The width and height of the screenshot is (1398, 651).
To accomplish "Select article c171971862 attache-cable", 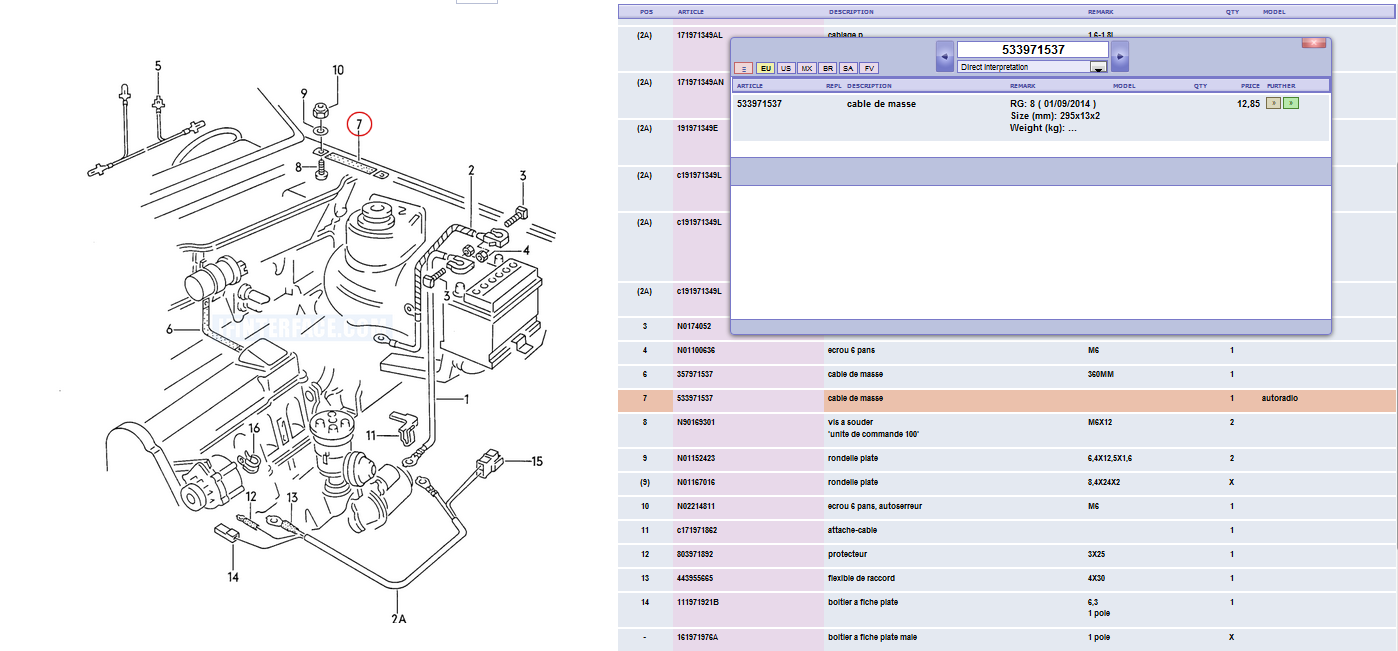I will pos(1007,531).
